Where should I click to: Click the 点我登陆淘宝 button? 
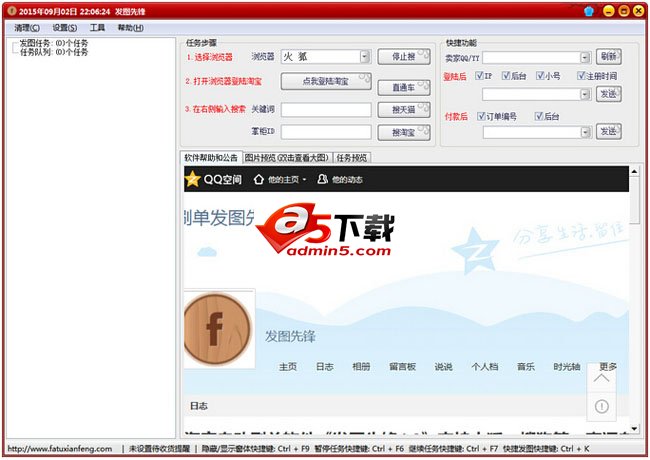point(326,82)
